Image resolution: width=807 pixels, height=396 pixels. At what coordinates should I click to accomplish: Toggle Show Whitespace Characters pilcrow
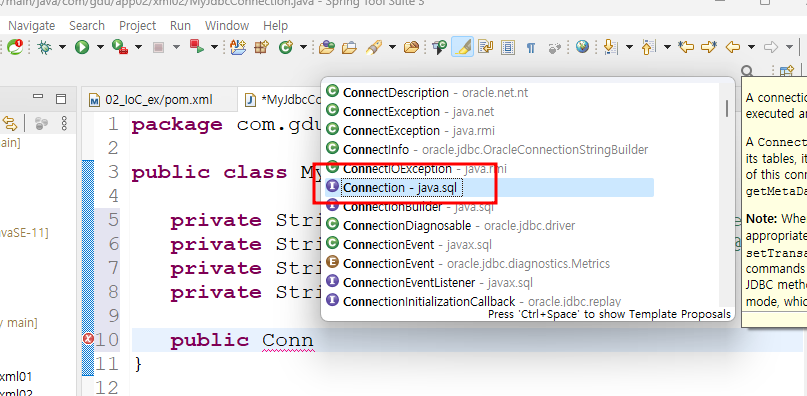coord(531,48)
